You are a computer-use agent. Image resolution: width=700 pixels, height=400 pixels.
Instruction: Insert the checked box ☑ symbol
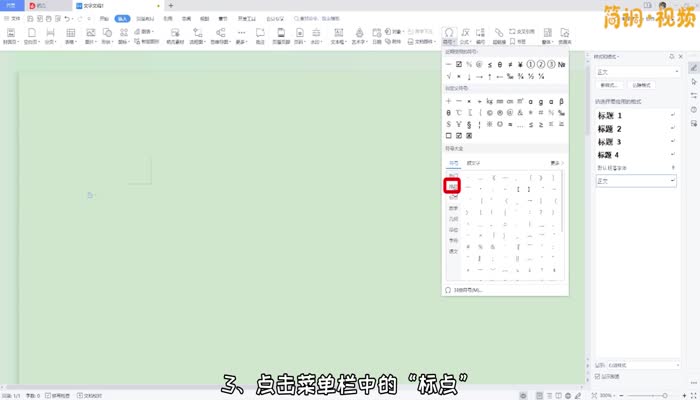459,64
